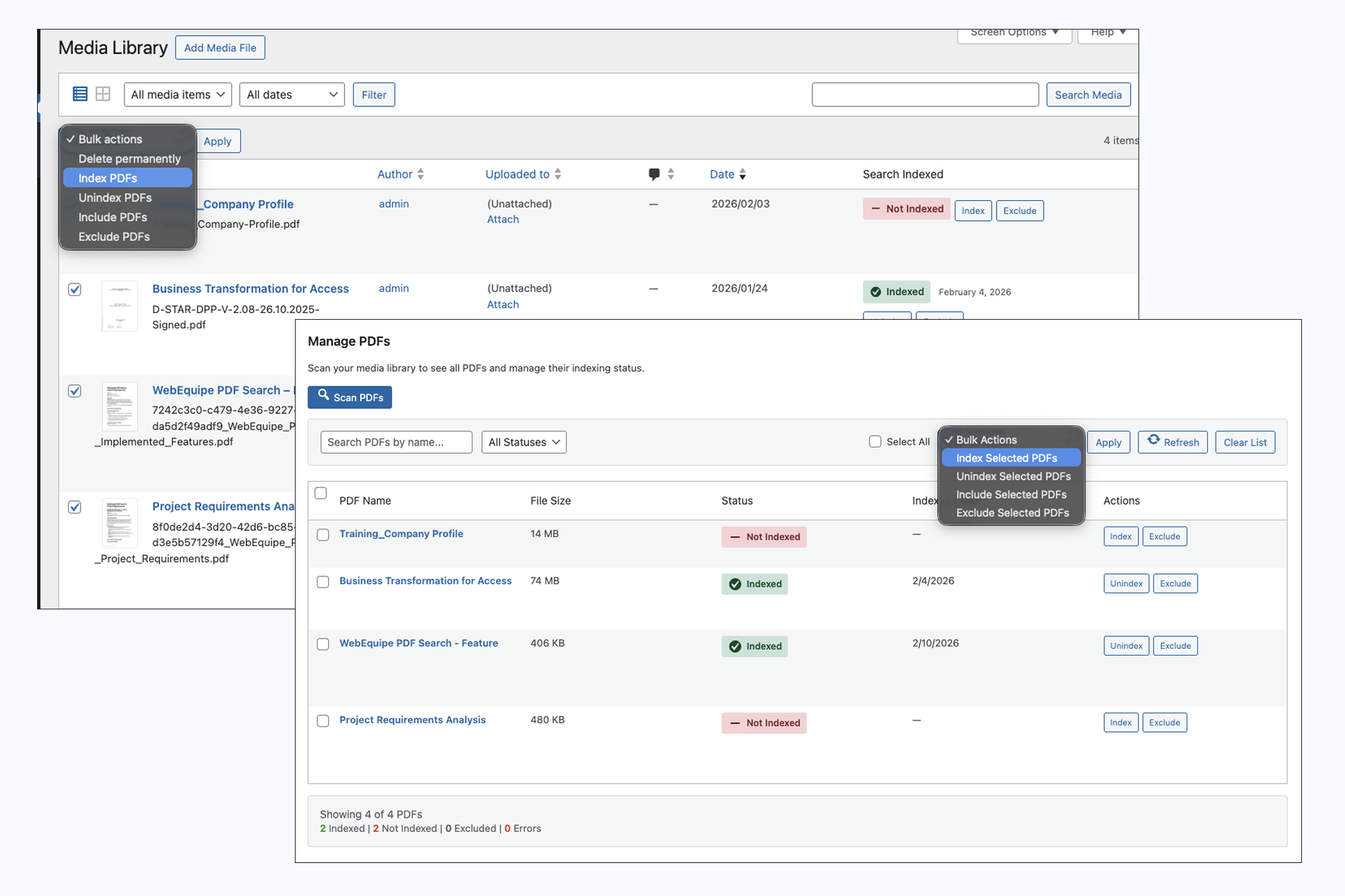
Task: Click the Indexed checkmark badge for Business Transformation
Action: (x=754, y=584)
